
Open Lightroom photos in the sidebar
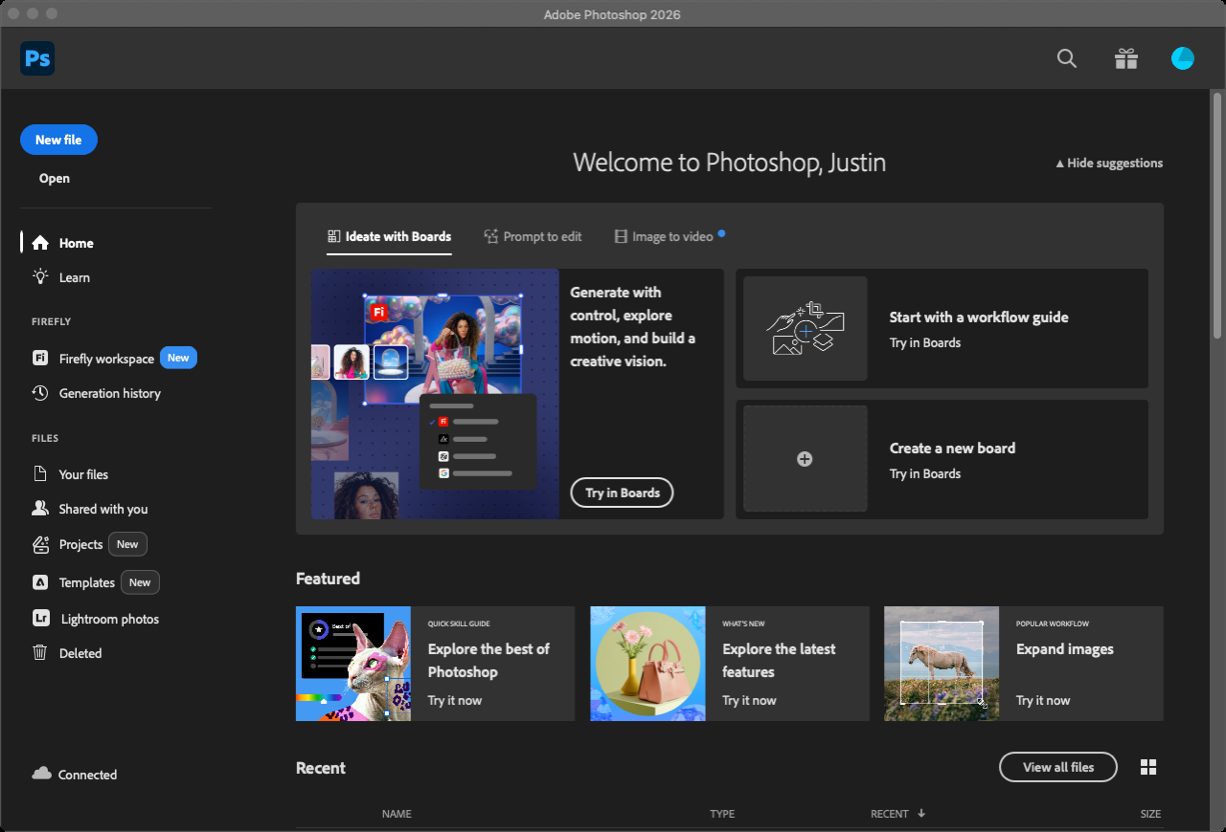coord(110,619)
